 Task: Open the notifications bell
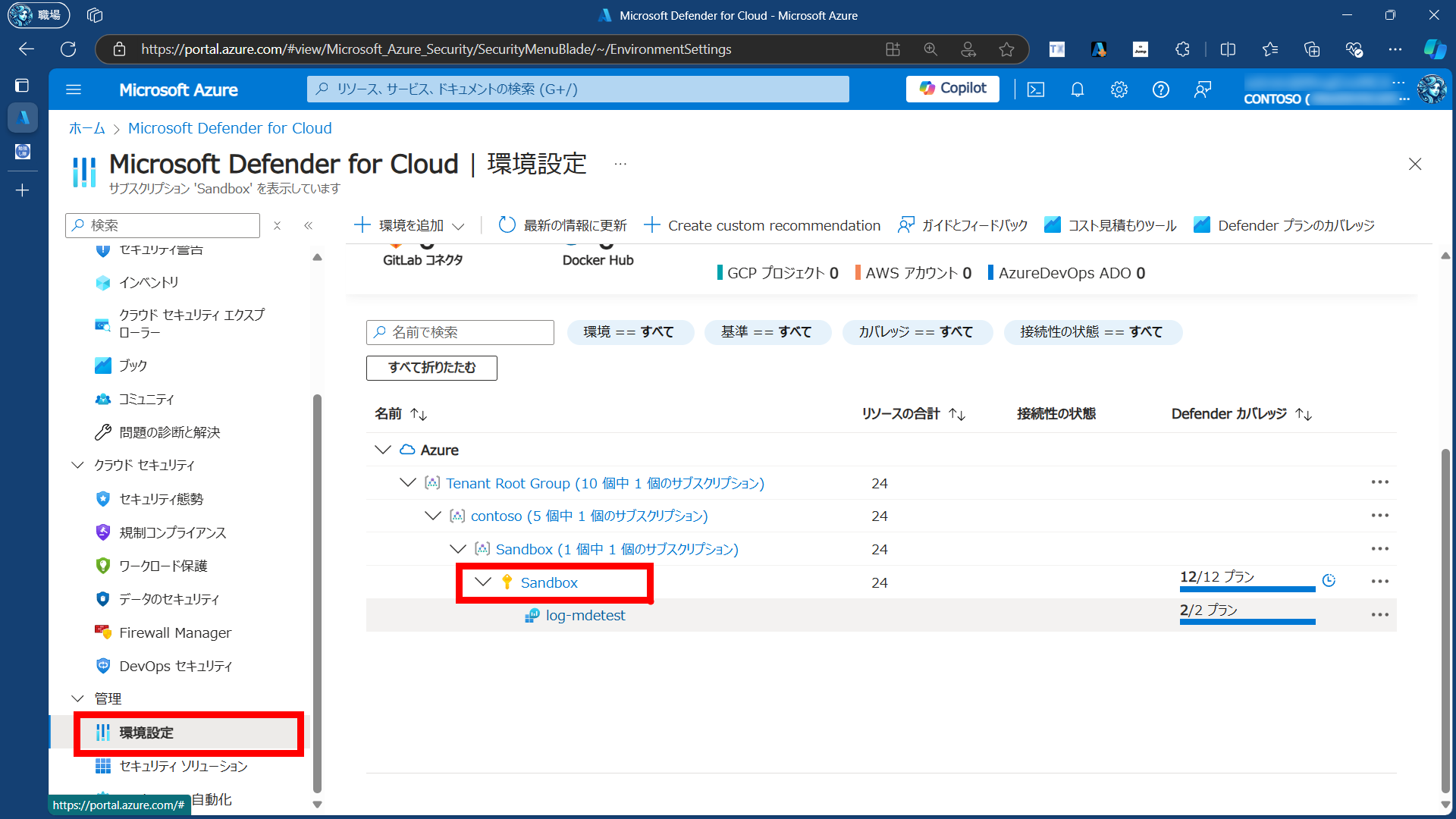click(x=1077, y=89)
